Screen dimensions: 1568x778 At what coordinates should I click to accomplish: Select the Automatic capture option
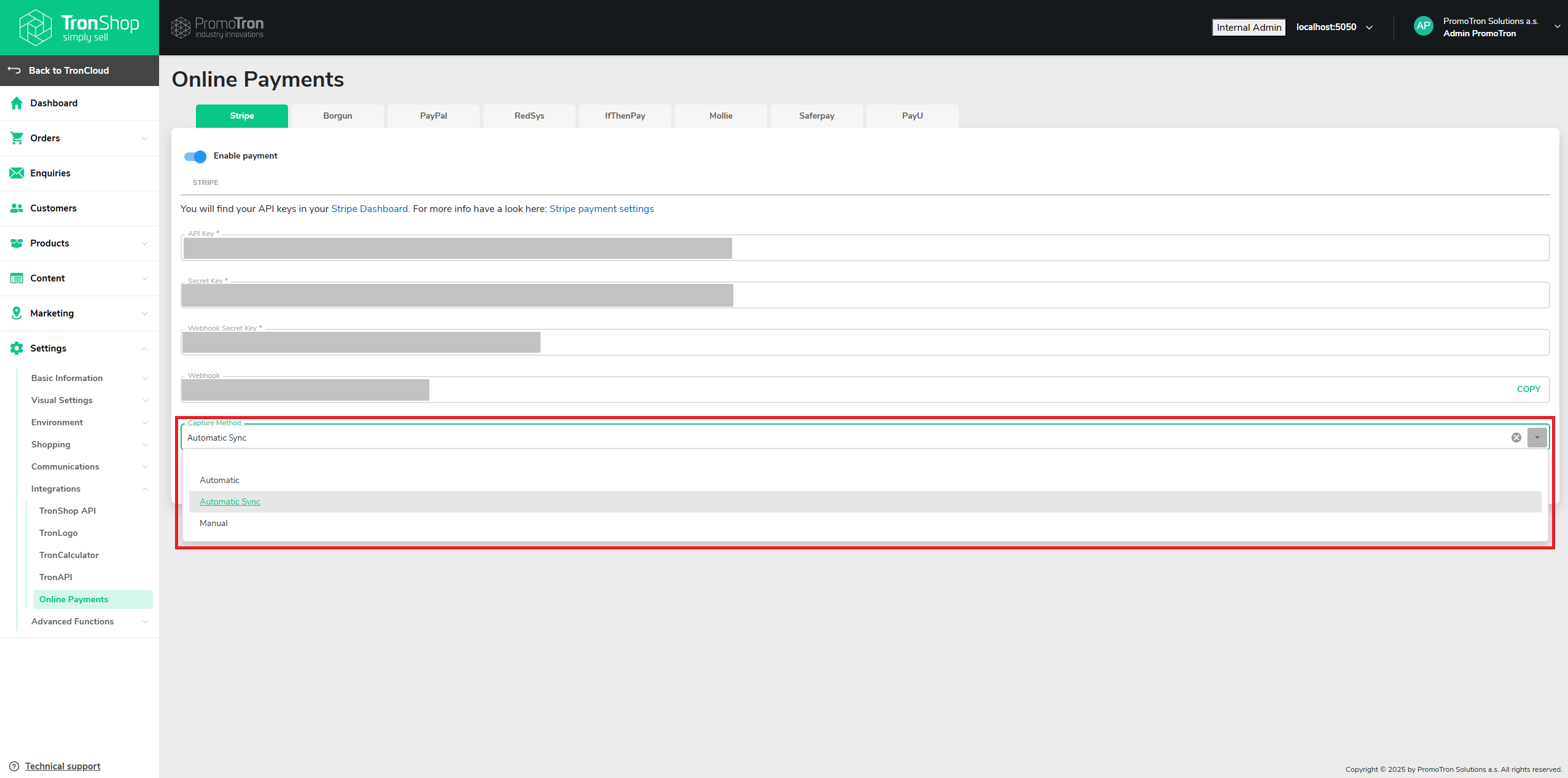coord(865,480)
